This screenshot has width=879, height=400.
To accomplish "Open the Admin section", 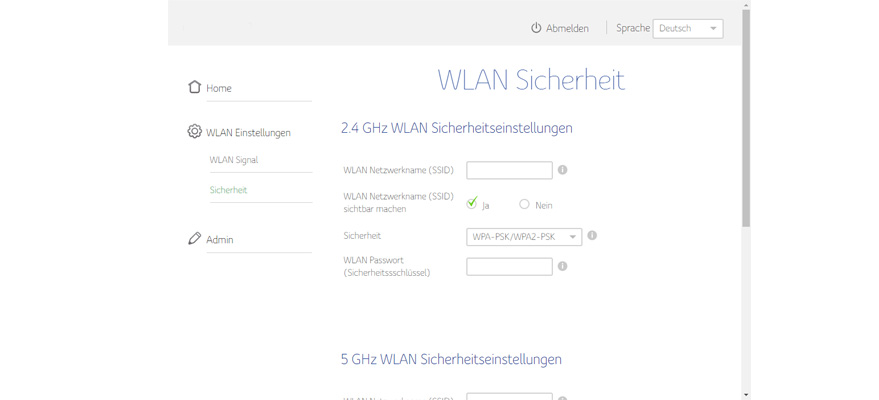I will pyautogui.click(x=220, y=240).
